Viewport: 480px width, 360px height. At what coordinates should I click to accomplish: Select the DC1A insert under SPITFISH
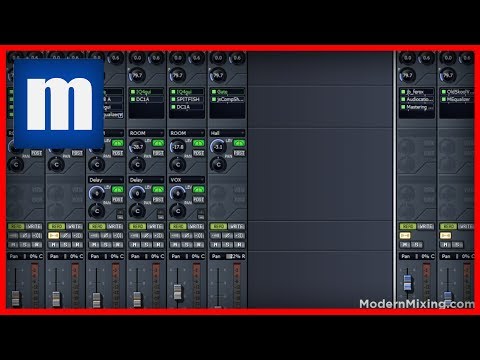[183, 107]
